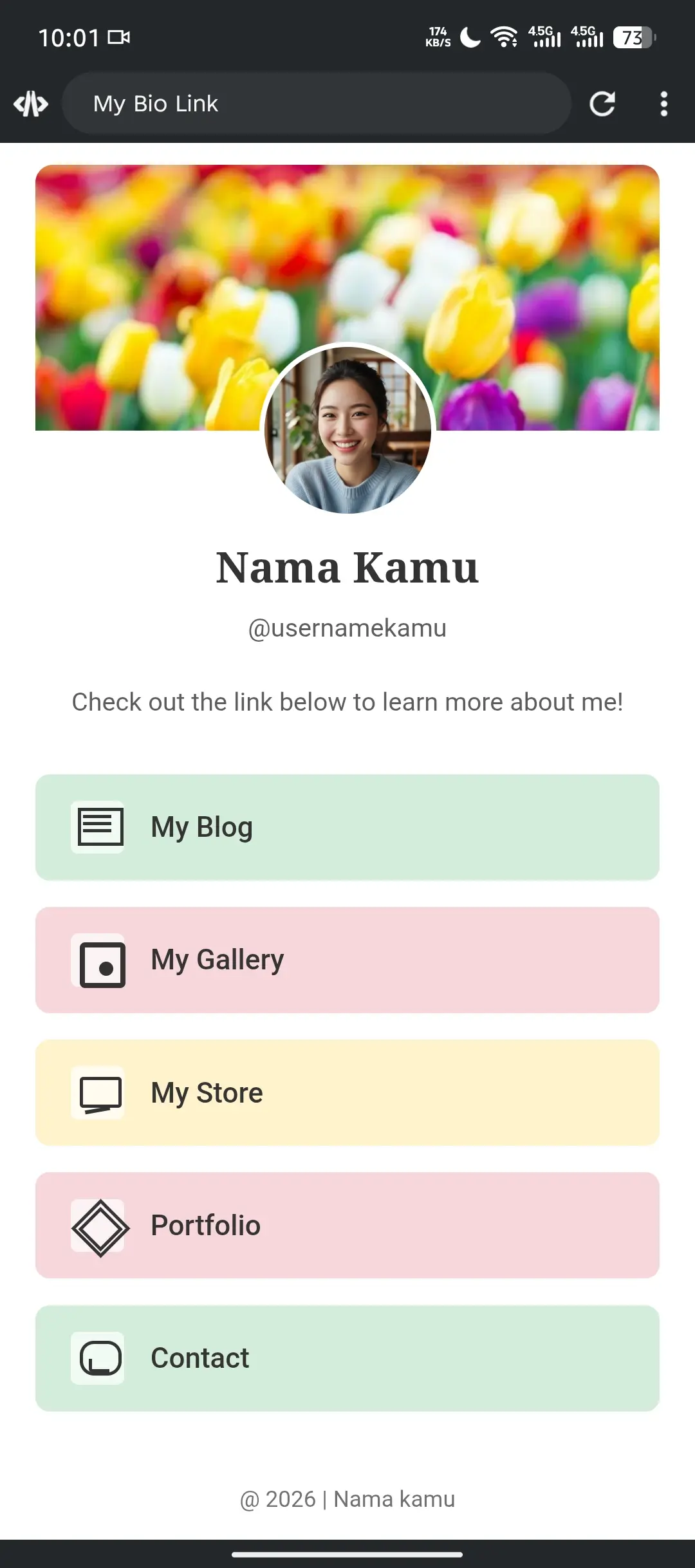
Task: Click the My Blog document icon
Action: point(98,827)
